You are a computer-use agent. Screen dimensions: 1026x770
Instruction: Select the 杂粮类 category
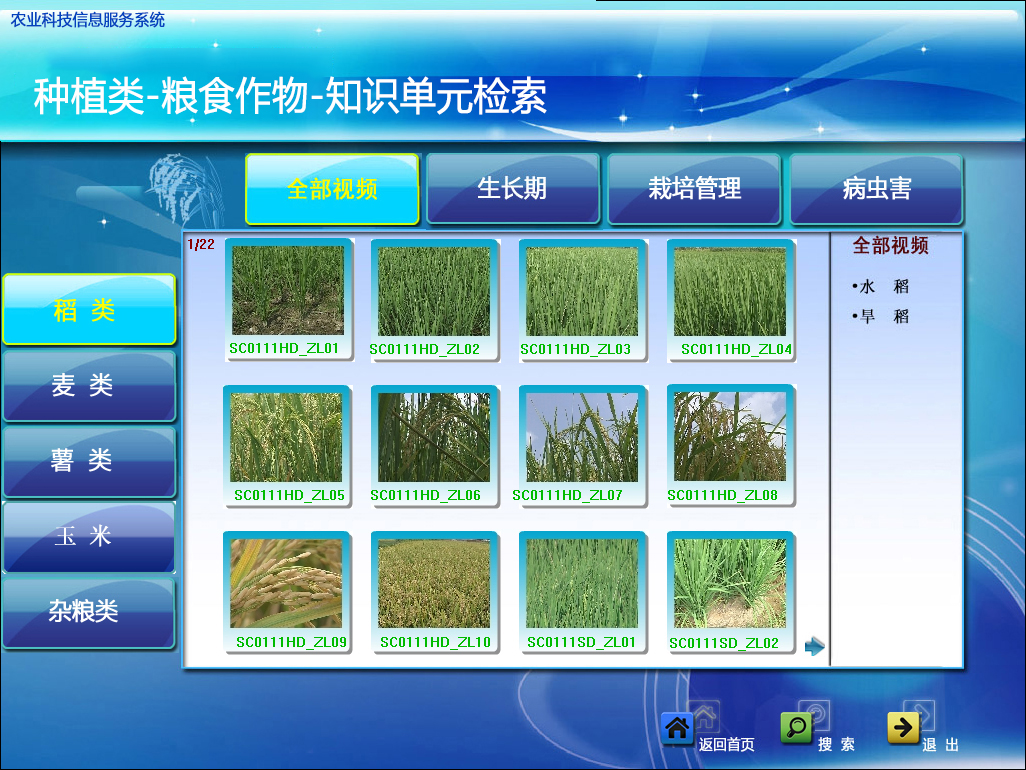89,612
